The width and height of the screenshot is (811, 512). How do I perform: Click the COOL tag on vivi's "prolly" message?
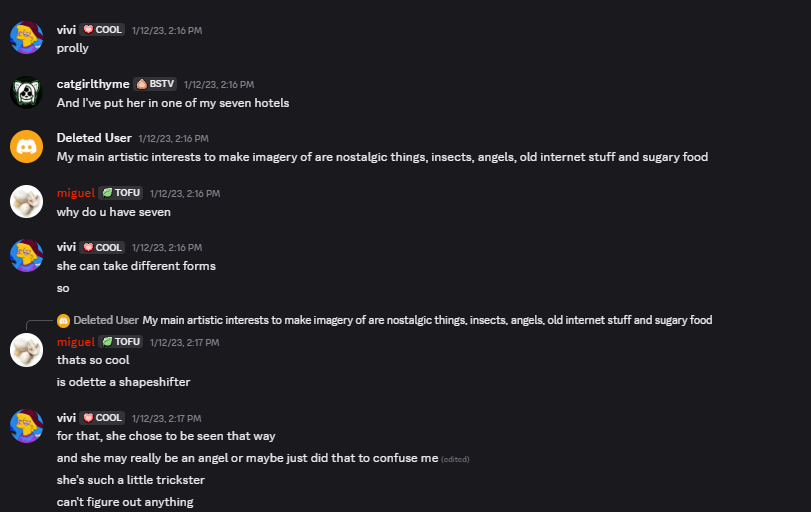pyautogui.click(x=103, y=30)
